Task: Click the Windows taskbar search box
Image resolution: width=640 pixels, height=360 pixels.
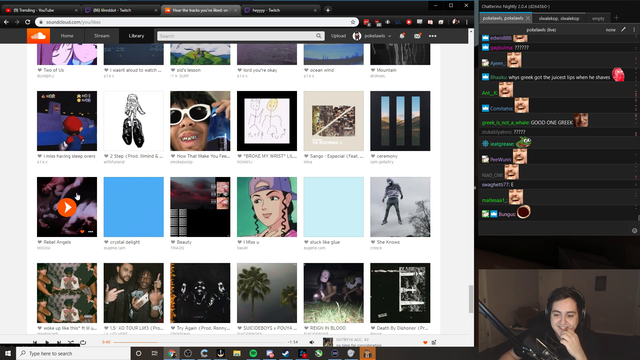Action: [x=73, y=353]
